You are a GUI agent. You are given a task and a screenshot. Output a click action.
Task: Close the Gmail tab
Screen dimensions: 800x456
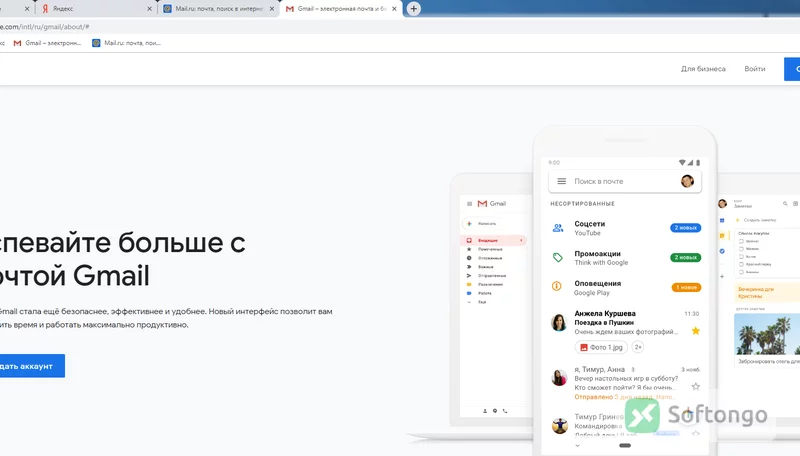[394, 9]
